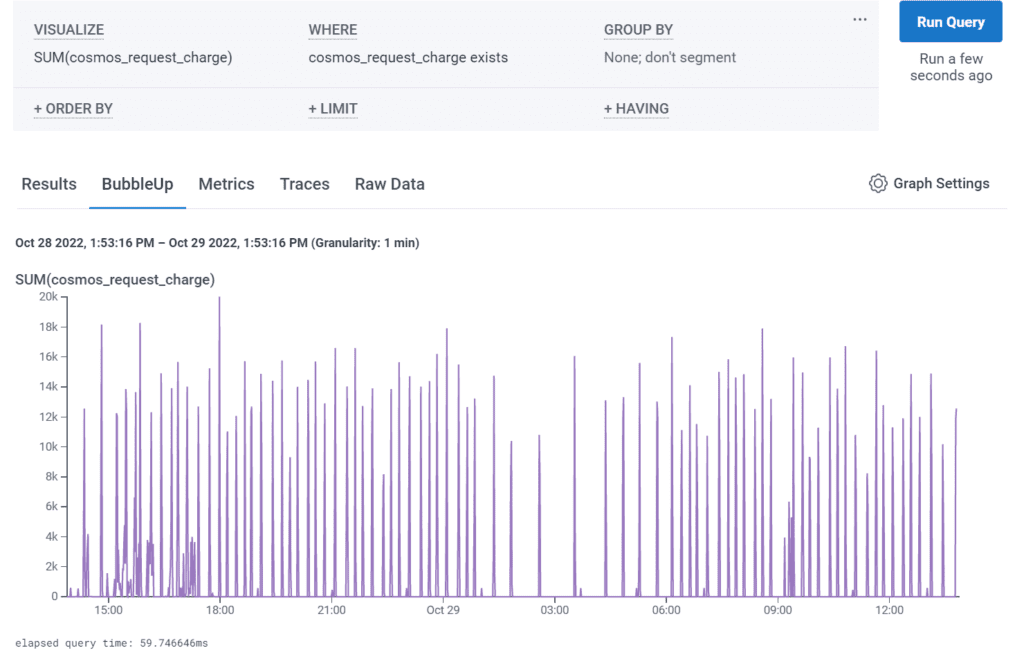Click the tallest spike near 18:00
This screenshot has width=1024, height=659.
click(219, 300)
